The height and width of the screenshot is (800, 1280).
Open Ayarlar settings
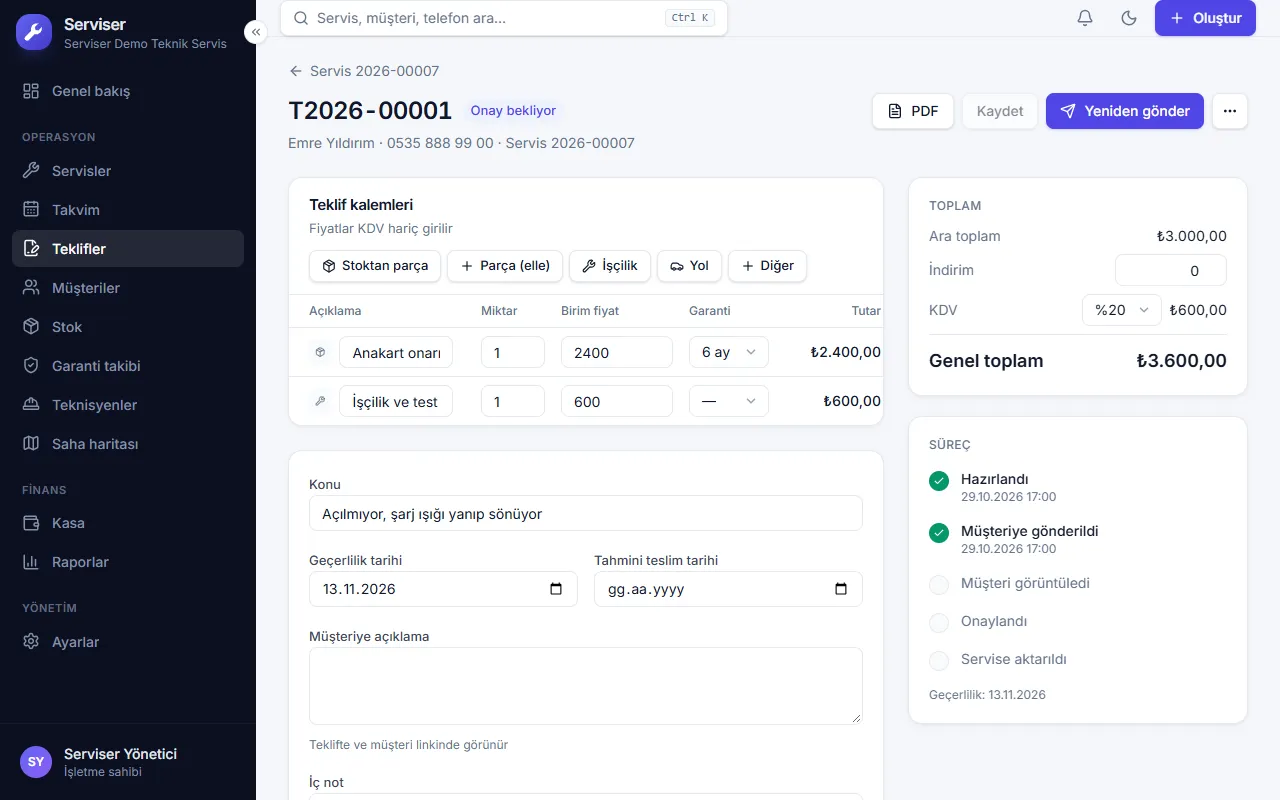(128, 642)
